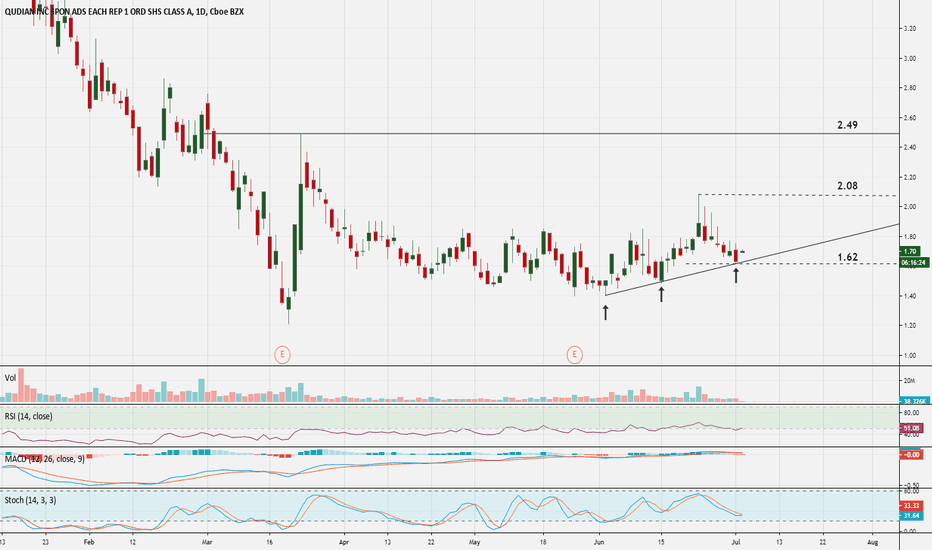
Task: Select the dashed horizontal line at 2.08
Action: pos(796,195)
